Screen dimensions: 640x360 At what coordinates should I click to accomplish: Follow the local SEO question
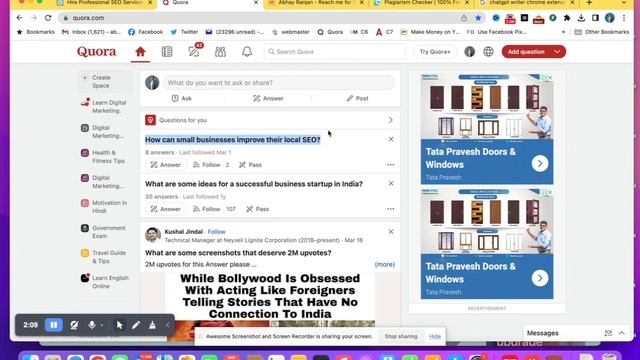211,165
